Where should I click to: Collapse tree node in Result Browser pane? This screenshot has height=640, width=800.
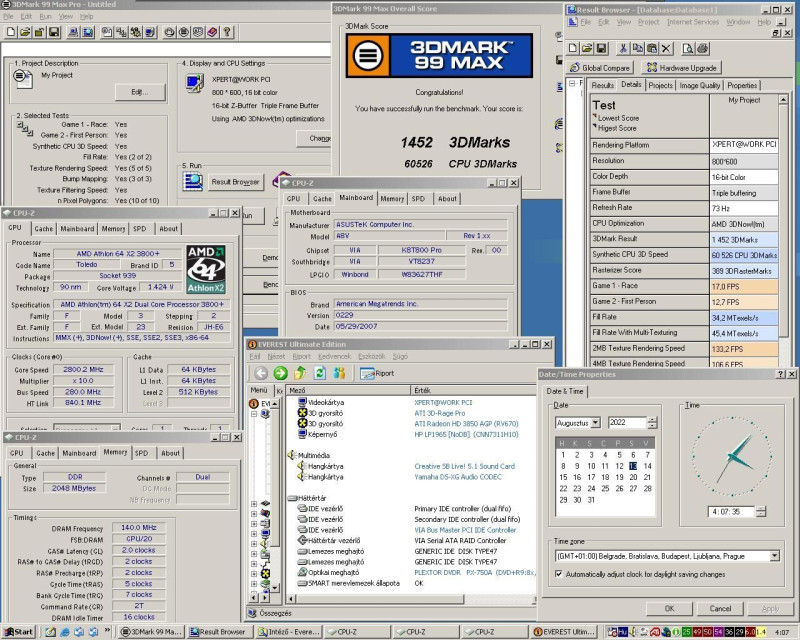click(x=572, y=83)
